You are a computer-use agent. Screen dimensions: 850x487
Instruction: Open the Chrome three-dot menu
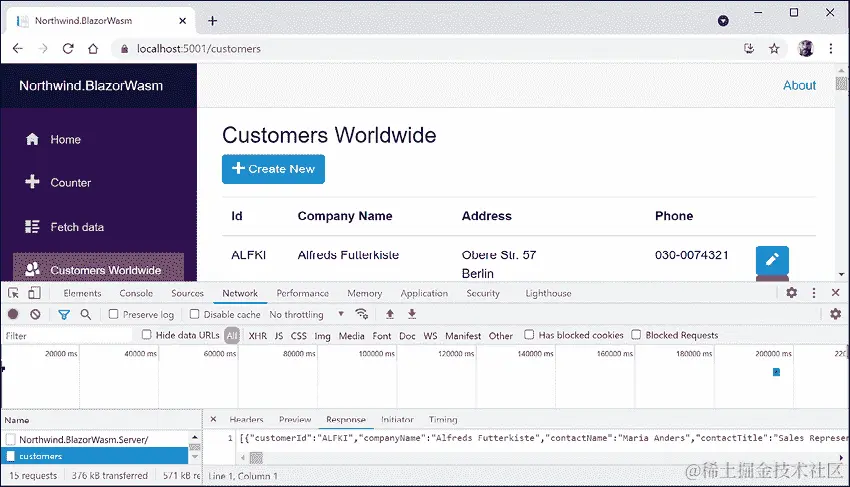[x=830, y=49]
